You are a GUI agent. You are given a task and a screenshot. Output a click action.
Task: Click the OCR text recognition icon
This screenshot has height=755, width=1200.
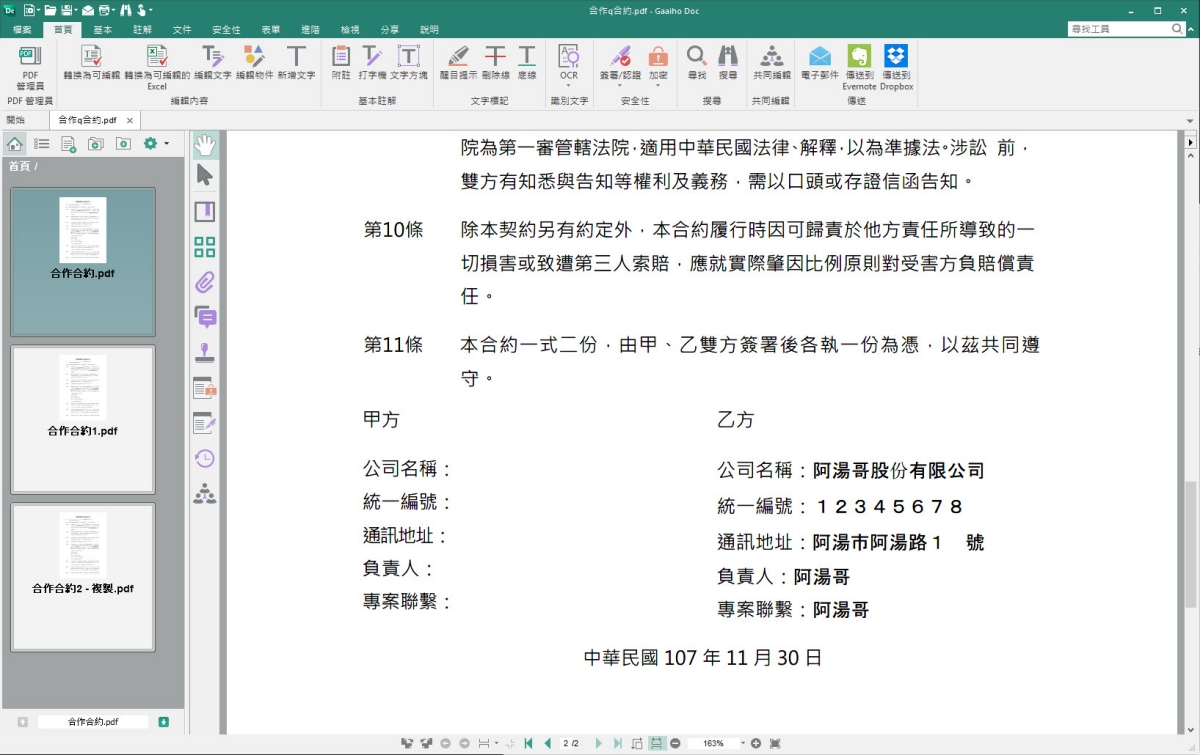pos(568,61)
